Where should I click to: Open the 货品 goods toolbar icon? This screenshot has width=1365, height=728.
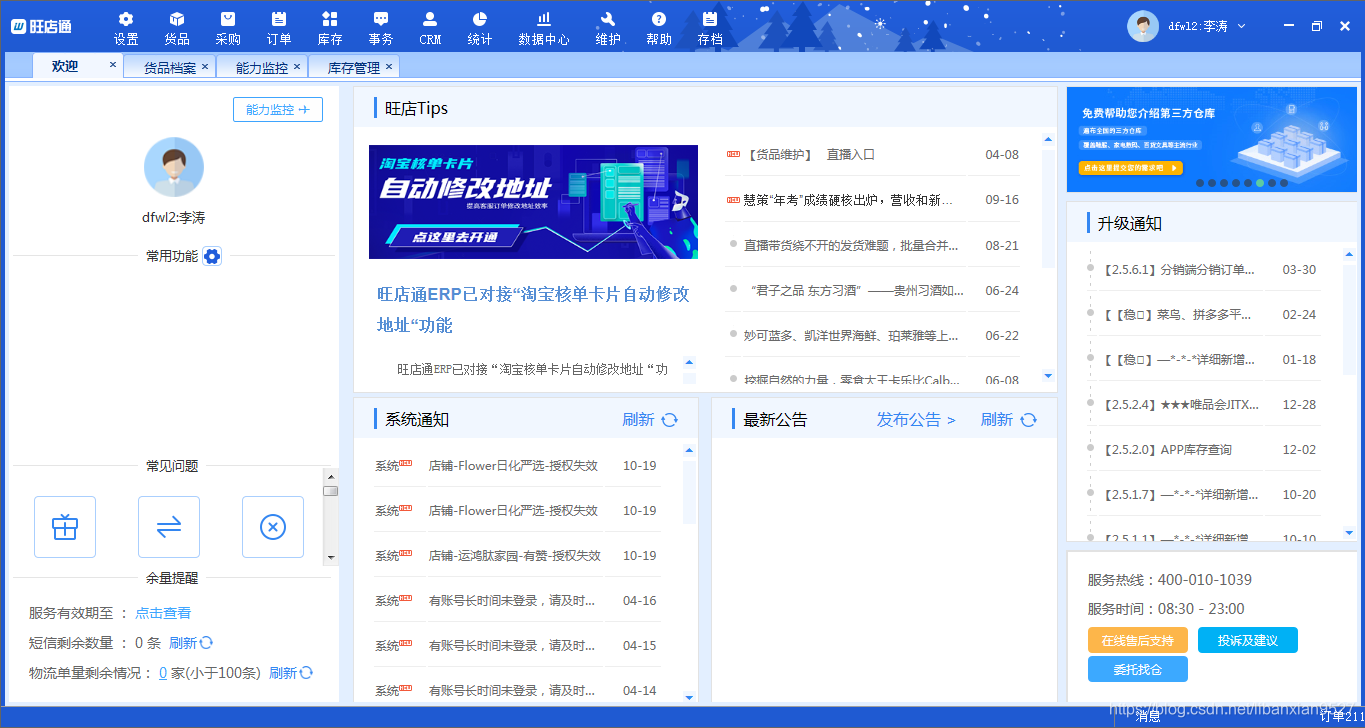point(177,29)
